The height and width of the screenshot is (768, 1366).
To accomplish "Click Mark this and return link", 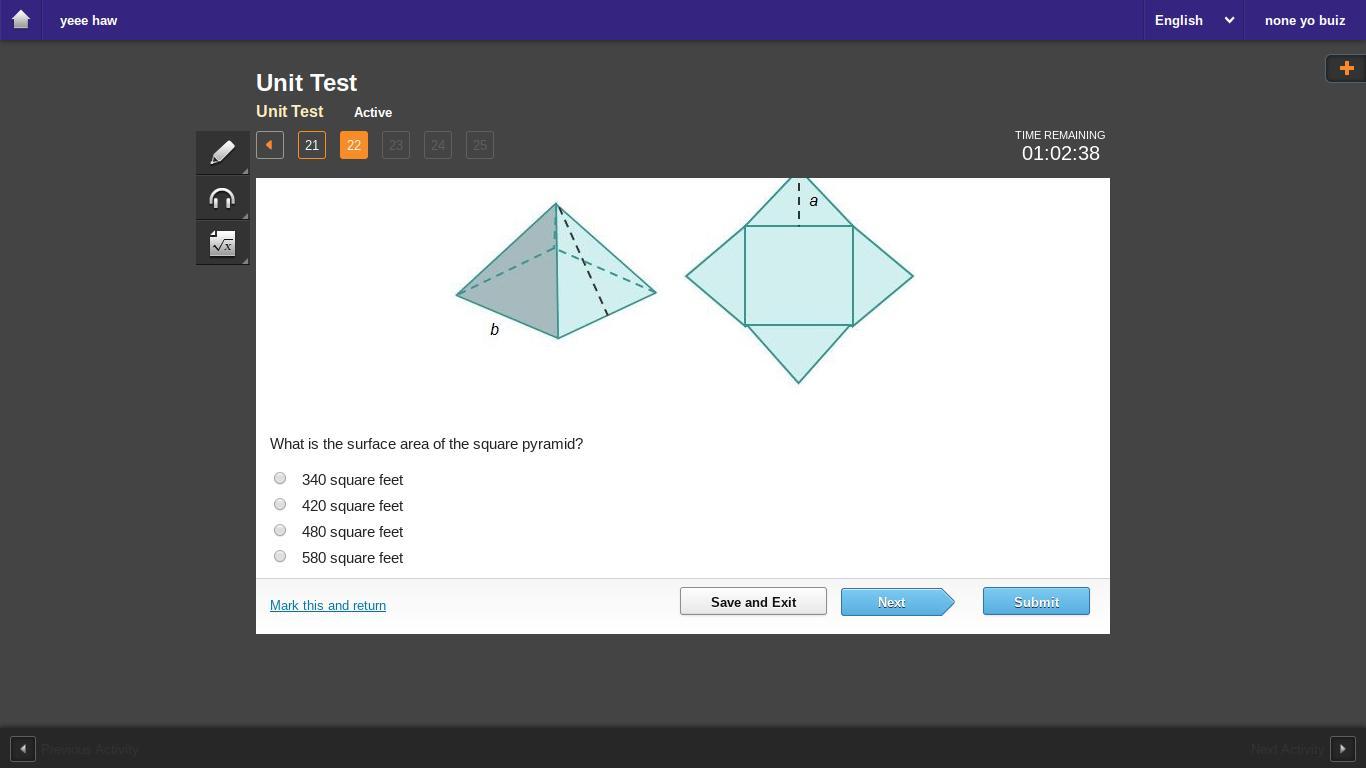I will pos(328,605).
